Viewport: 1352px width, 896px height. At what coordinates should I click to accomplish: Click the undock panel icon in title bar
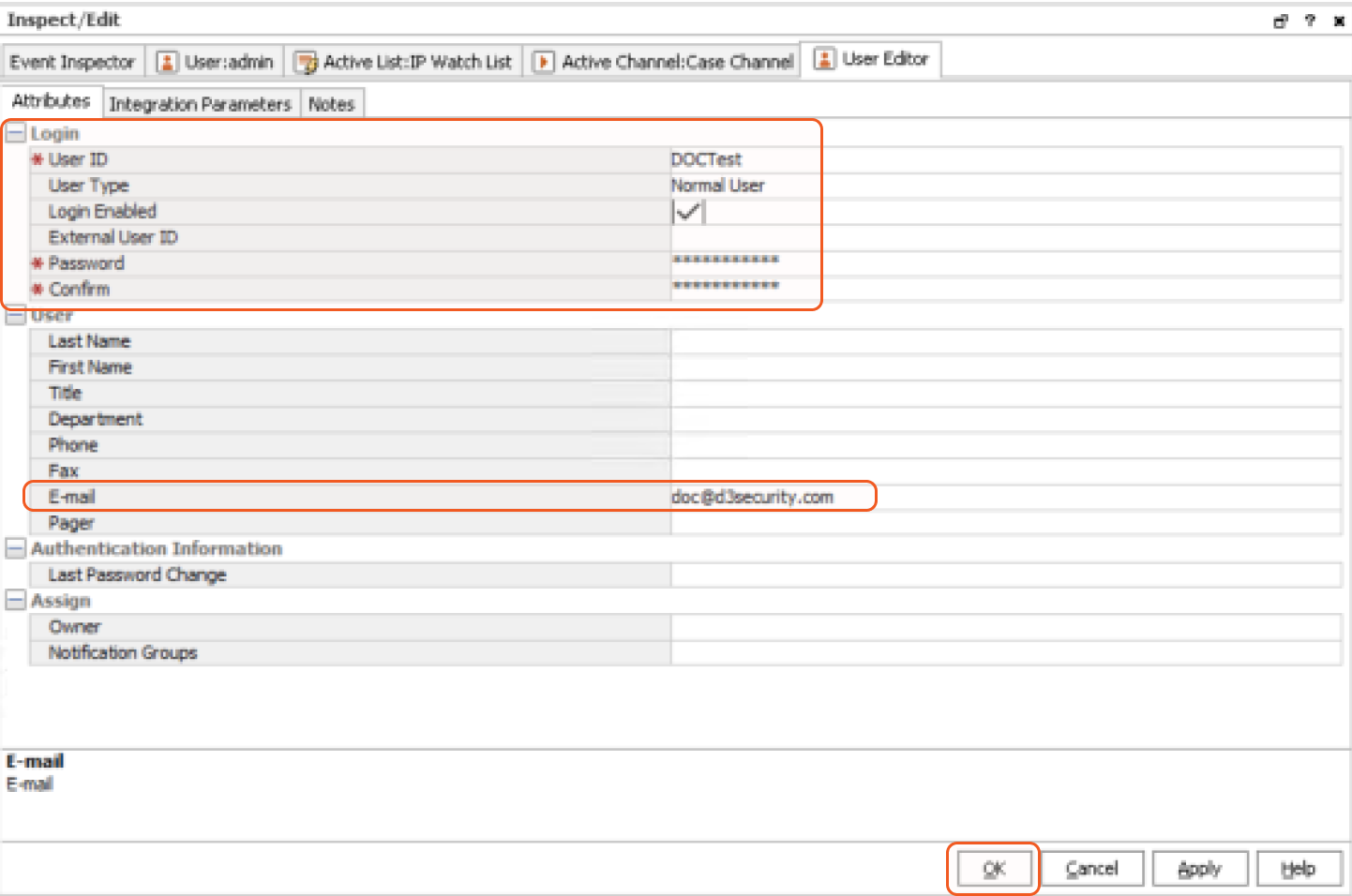pos(1281,21)
